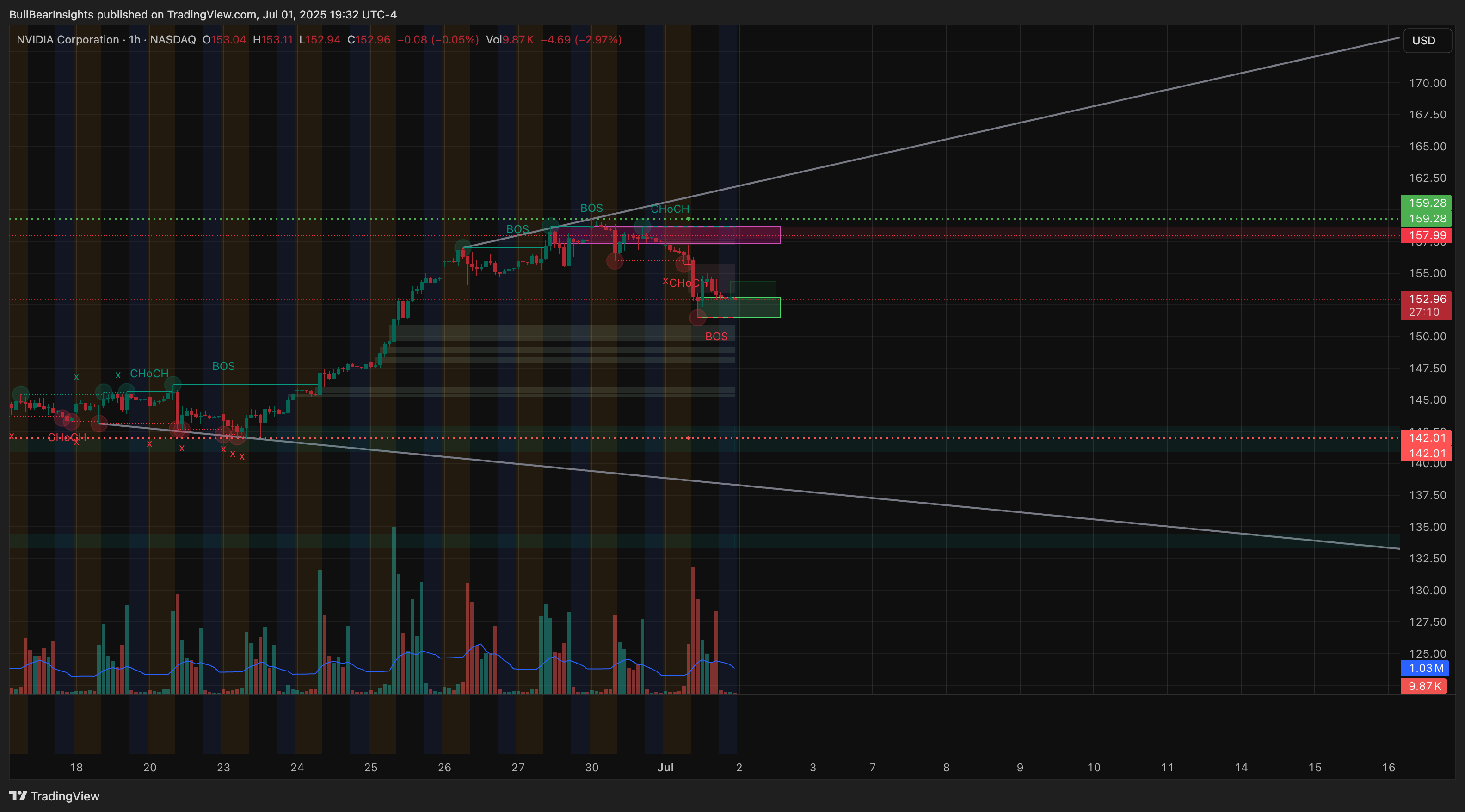Click date 18 on time axis
1465x812 pixels.
(x=76, y=767)
